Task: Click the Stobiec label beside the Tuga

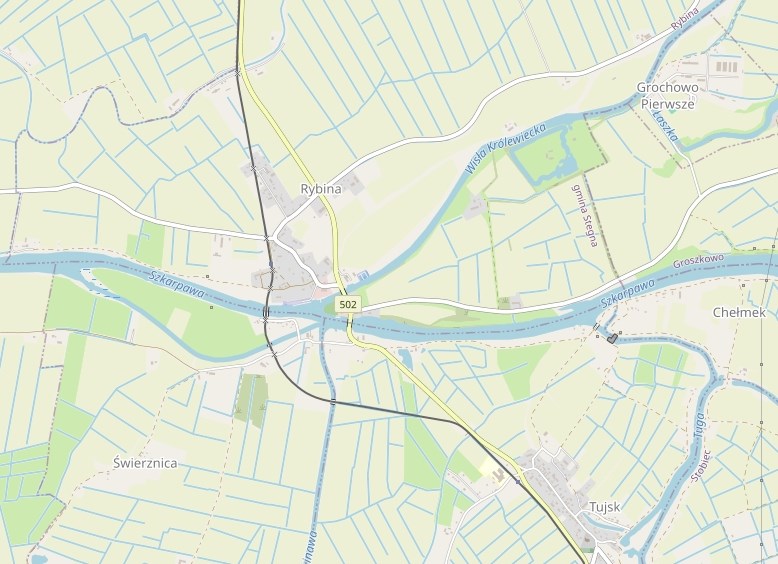Action: tap(700, 466)
